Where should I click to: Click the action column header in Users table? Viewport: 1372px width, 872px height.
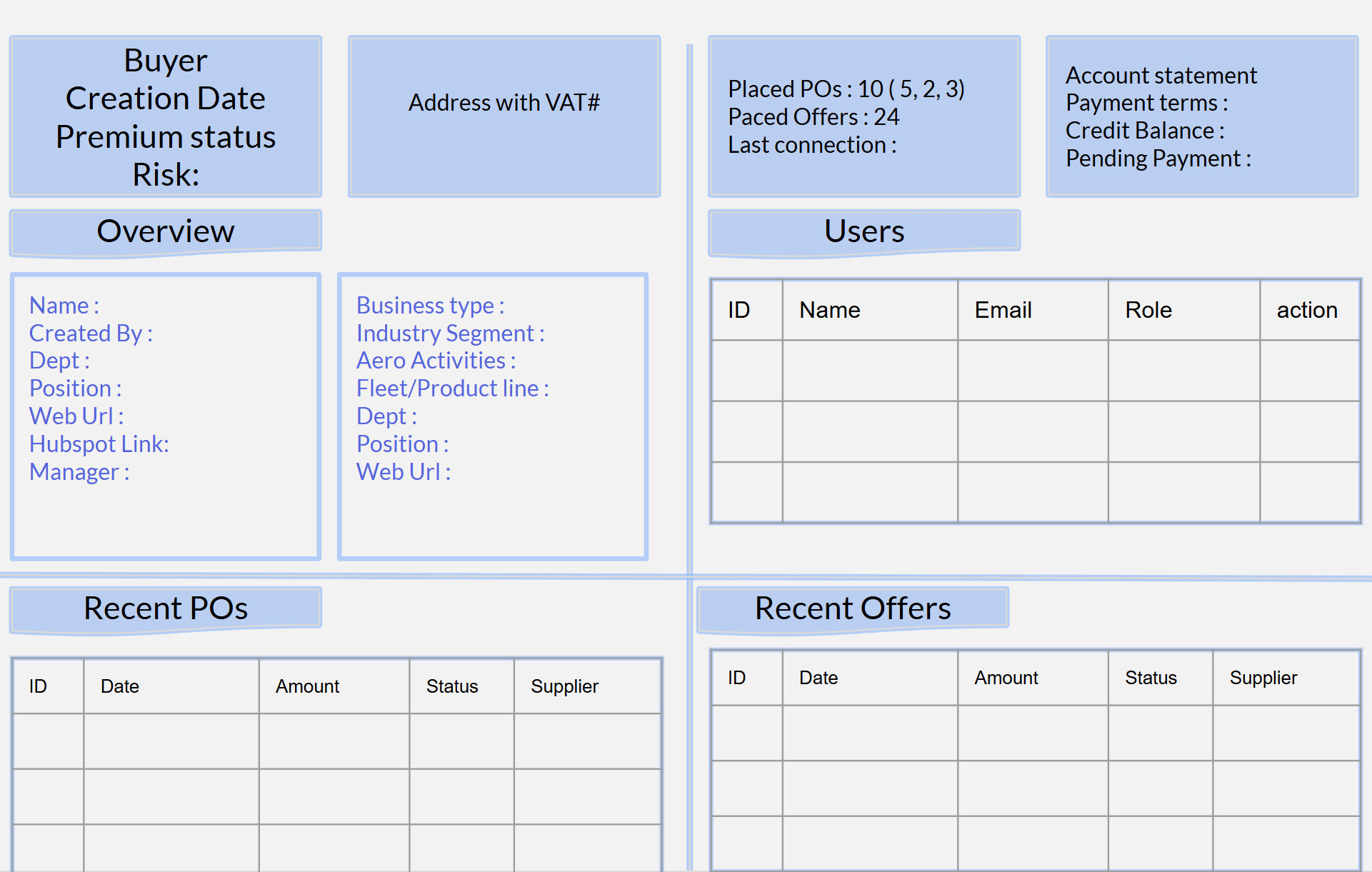(1306, 310)
